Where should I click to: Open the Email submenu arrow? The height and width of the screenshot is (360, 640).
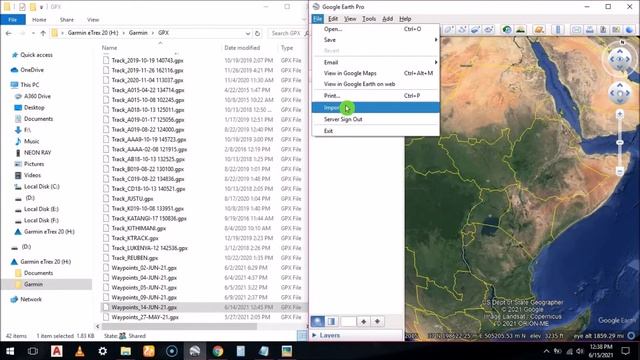[436, 62]
